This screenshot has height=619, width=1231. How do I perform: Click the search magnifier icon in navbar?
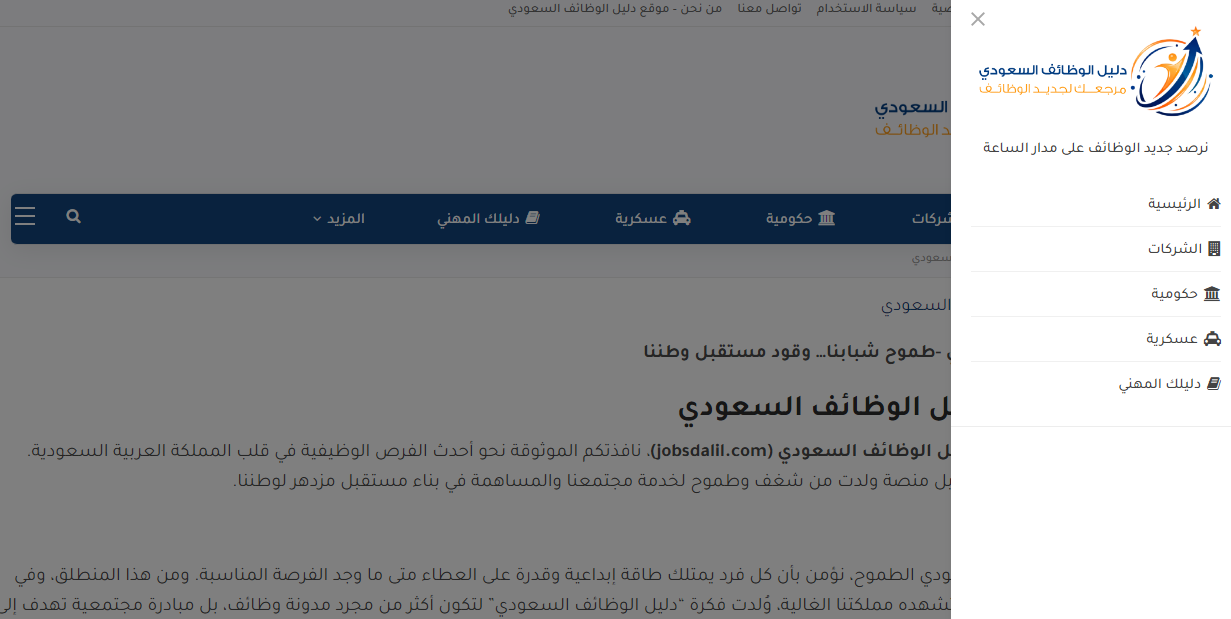(x=73, y=216)
